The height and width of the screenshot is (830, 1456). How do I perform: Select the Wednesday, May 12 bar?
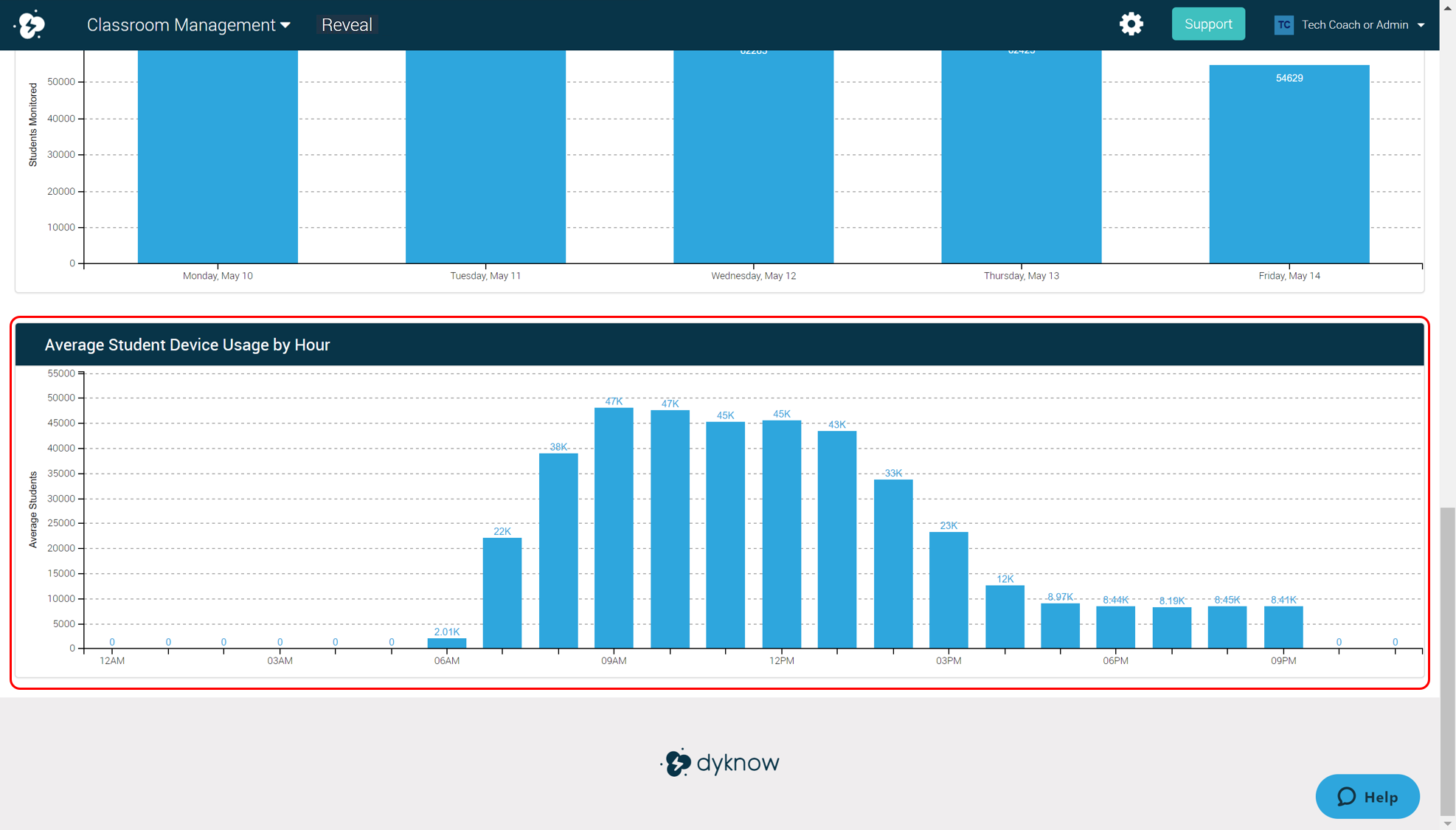[x=753, y=156]
